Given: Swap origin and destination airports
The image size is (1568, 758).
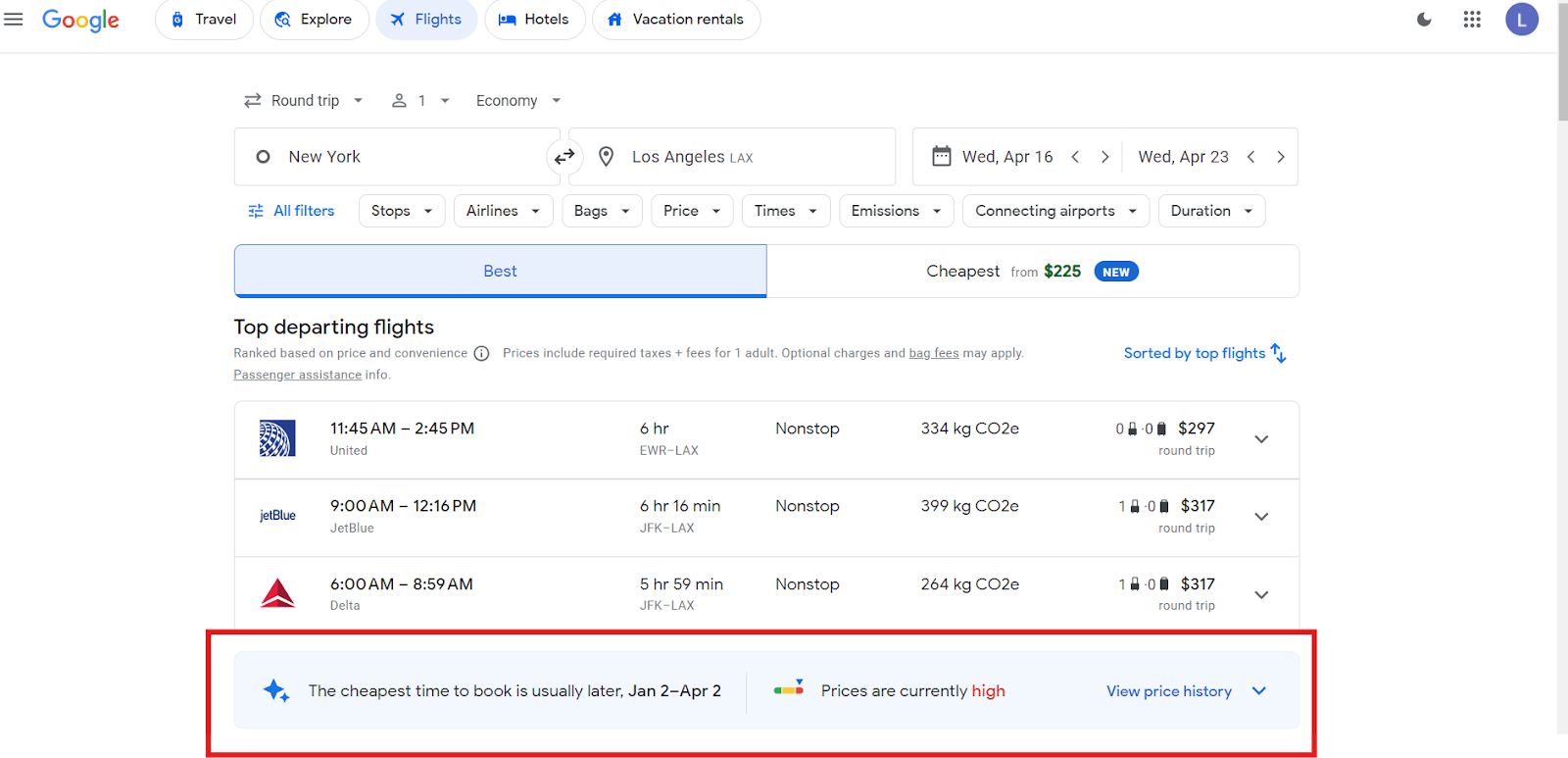Looking at the screenshot, I should coord(564,157).
